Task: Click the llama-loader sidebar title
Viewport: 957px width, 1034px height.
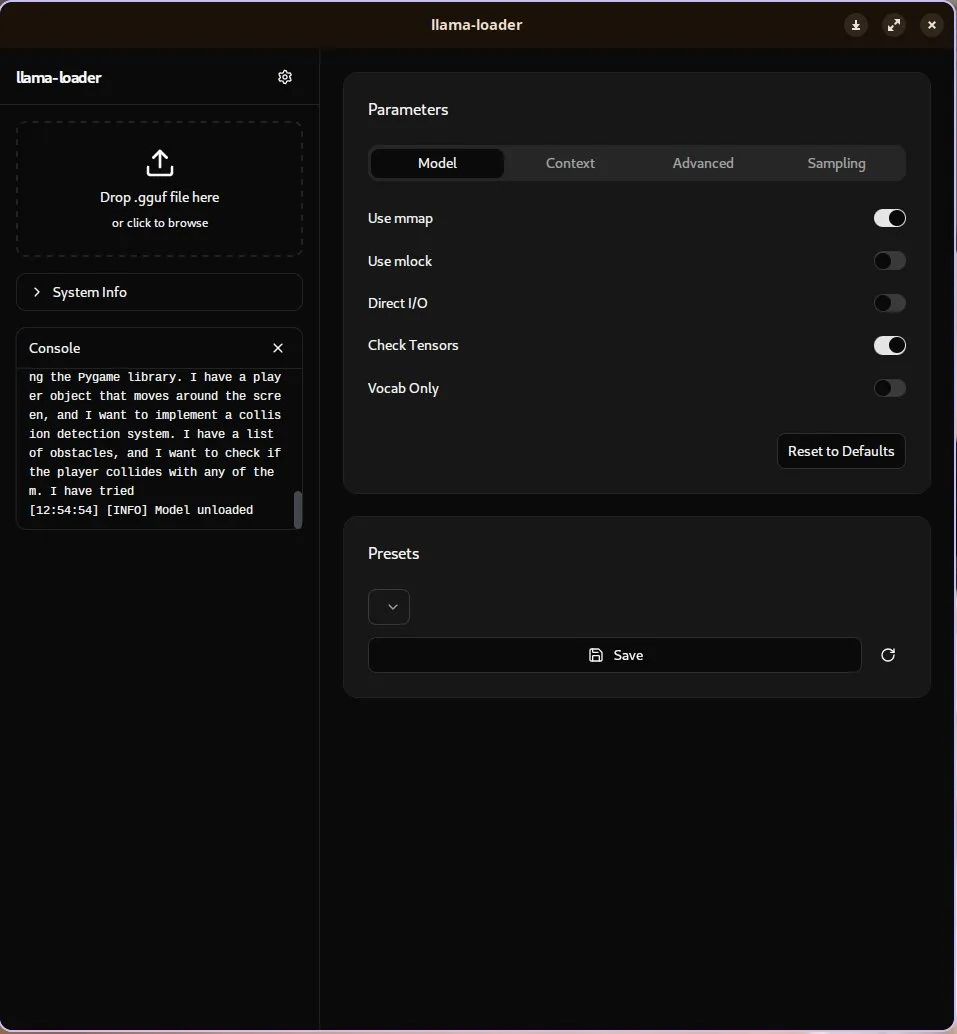Action: click(x=59, y=77)
